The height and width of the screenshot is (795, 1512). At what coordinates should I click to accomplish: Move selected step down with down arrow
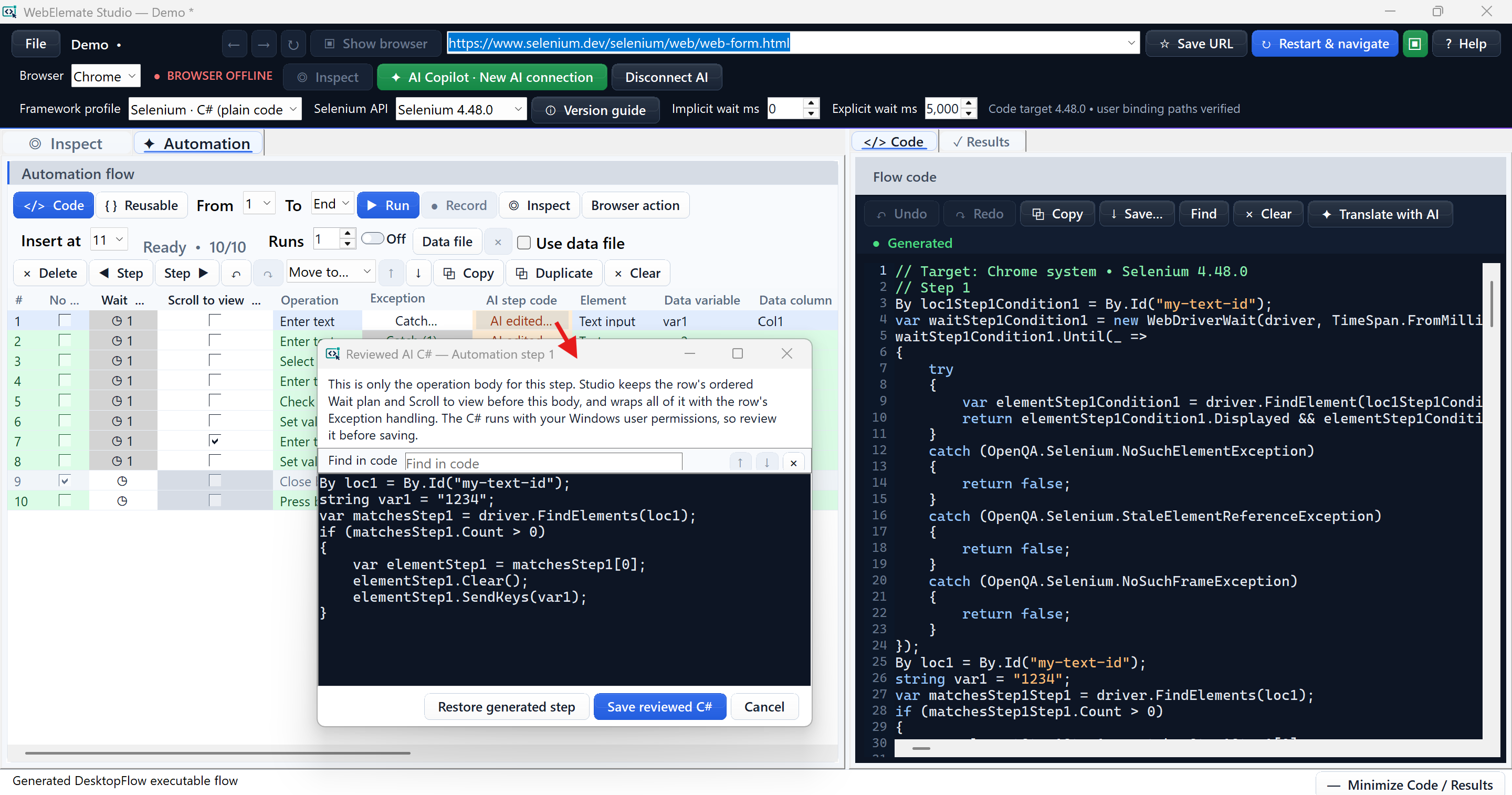tap(418, 273)
